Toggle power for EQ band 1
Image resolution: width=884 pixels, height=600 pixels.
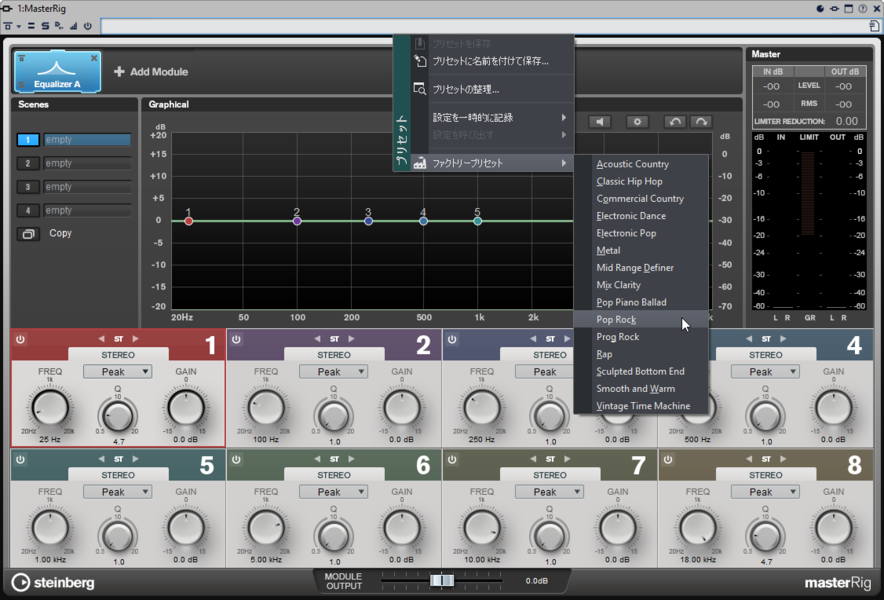click(x=20, y=339)
